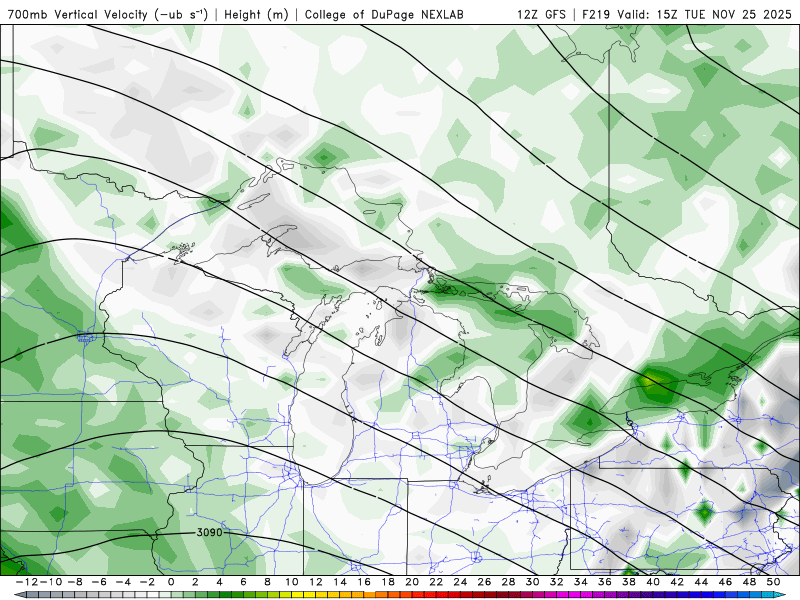Click the '50' color scale label
Viewport: 800px width, 600px height.
(x=774, y=582)
